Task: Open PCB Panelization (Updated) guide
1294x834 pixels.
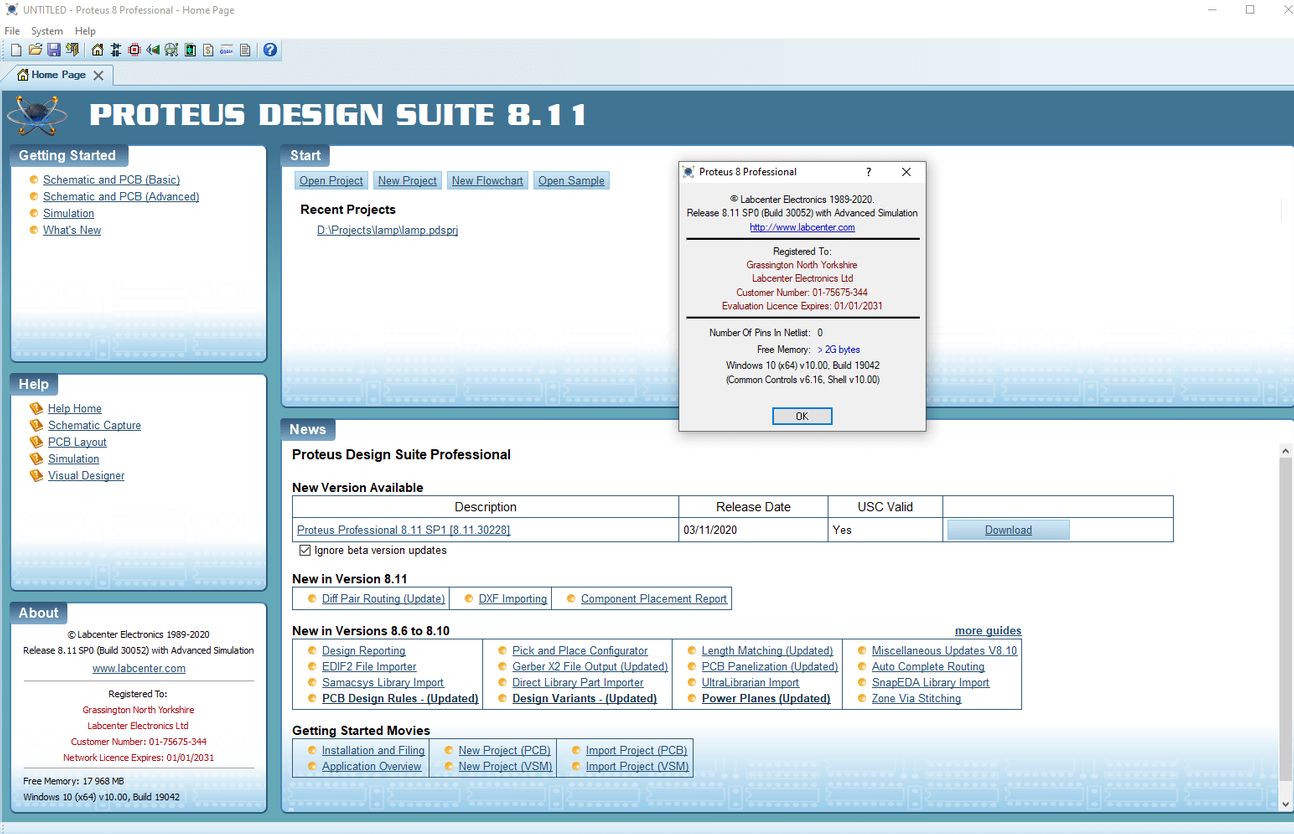Action: 770,667
